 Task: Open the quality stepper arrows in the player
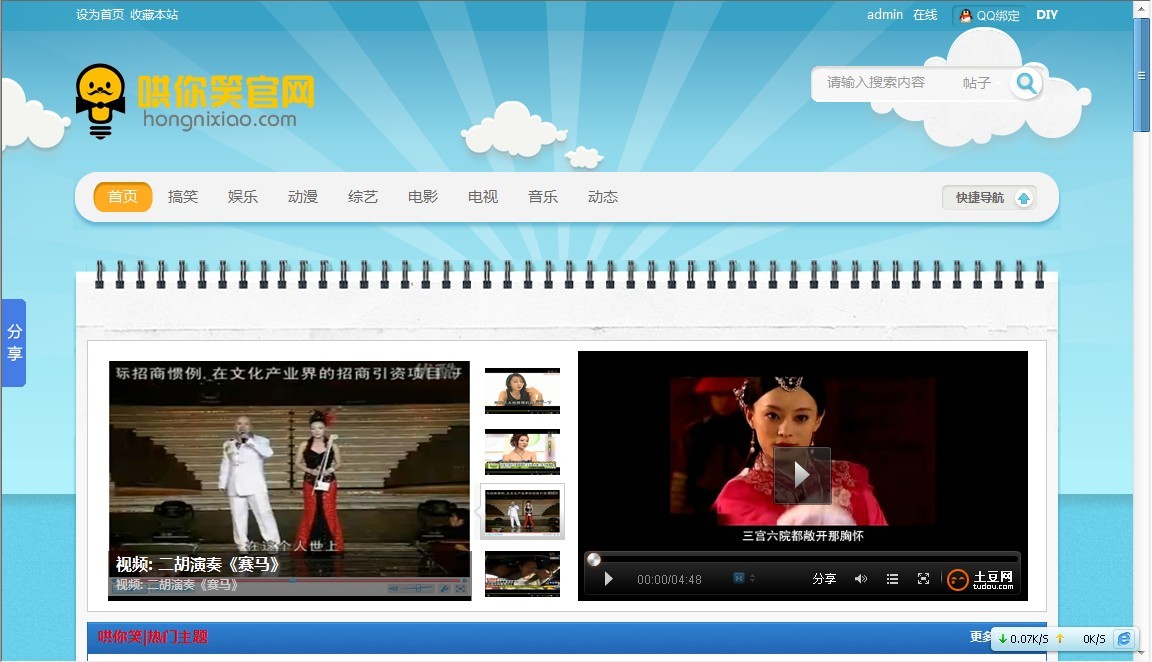(x=752, y=578)
